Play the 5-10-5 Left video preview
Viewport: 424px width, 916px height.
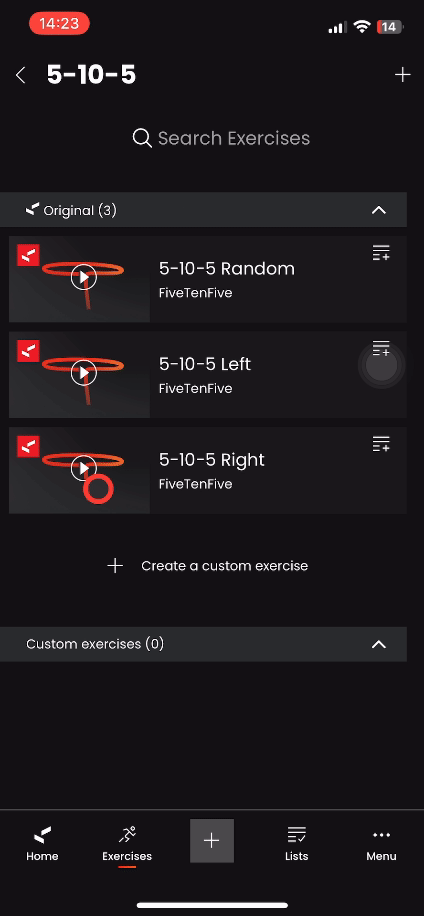click(x=84, y=372)
